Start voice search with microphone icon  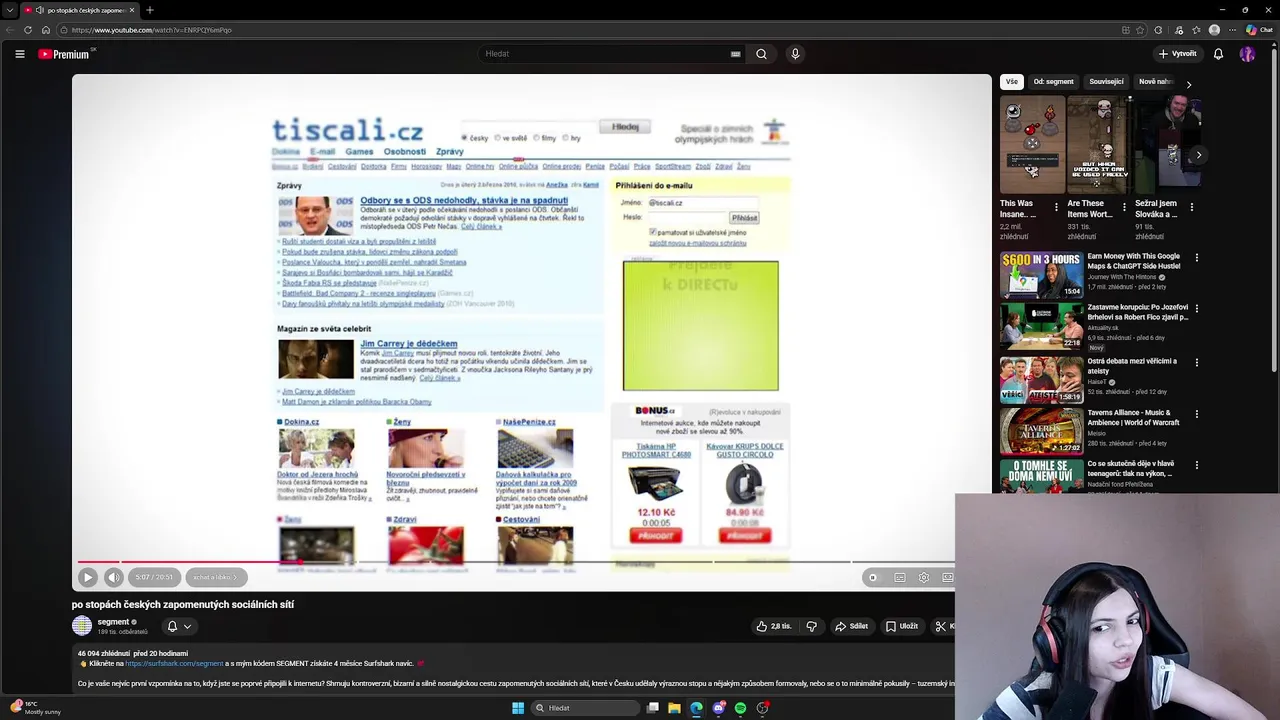[x=795, y=54]
